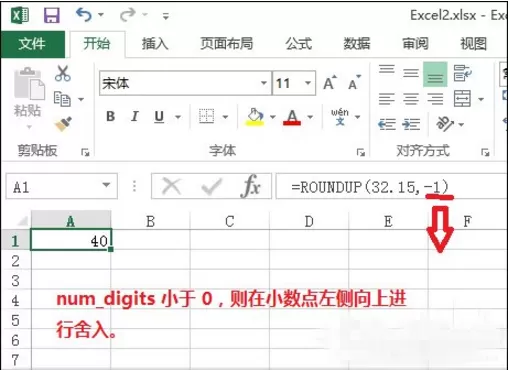Image resolution: width=510 pixels, height=370 pixels.
Task: Toggle bold formatting B
Action: [x=111, y=116]
